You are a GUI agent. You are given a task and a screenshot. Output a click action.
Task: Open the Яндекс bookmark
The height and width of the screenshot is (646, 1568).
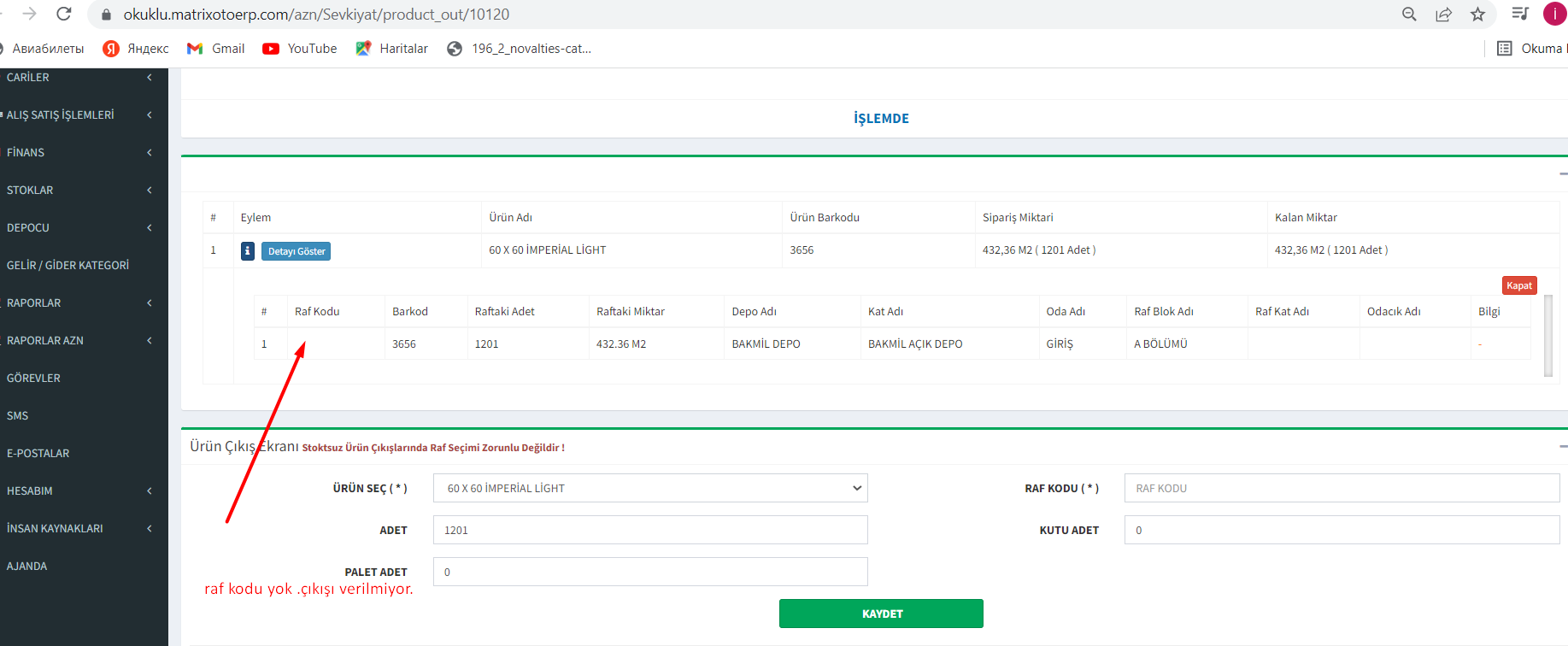point(136,49)
